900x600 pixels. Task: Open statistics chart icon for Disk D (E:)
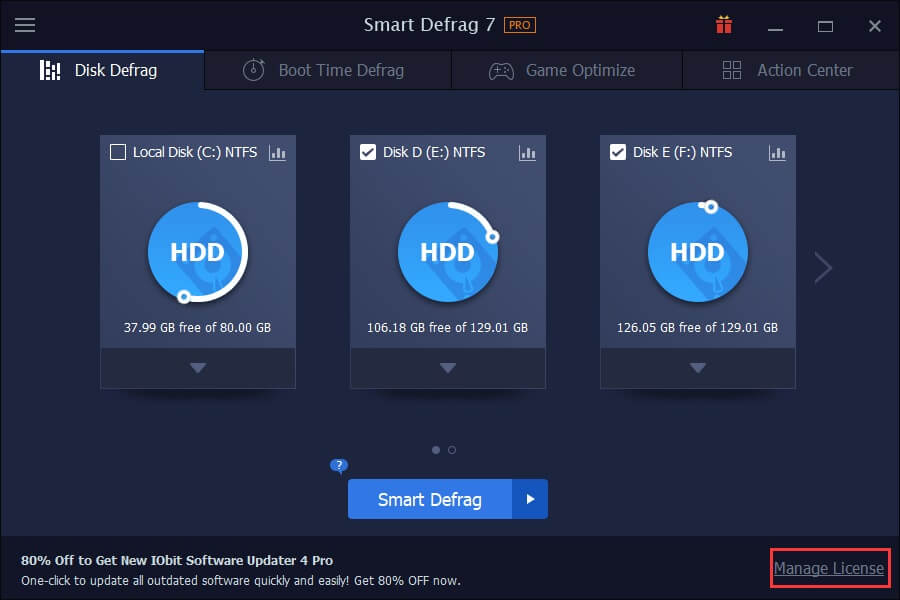tap(528, 153)
